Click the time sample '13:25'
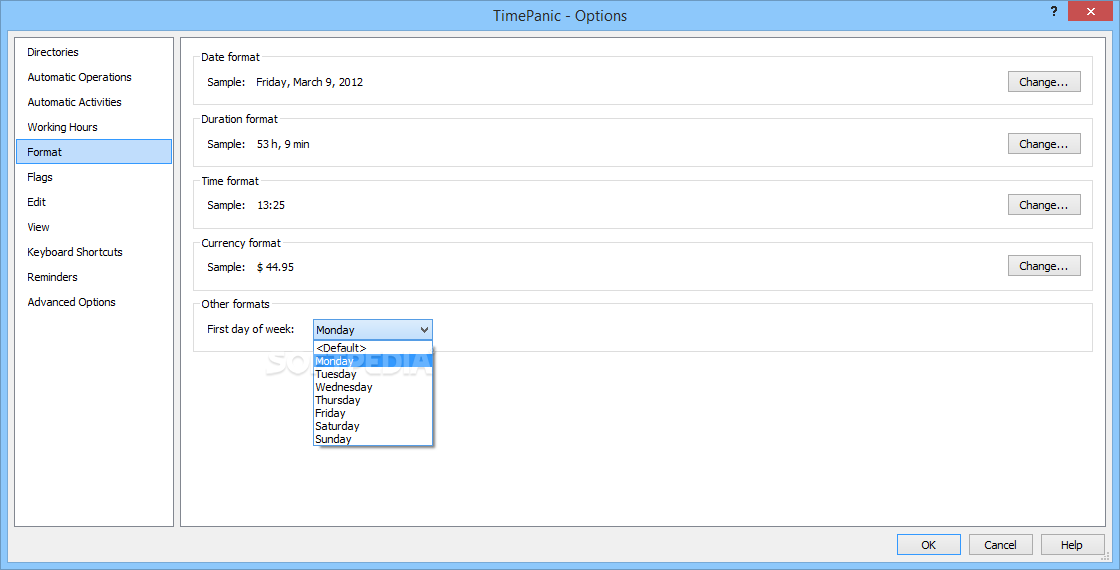The height and width of the screenshot is (570, 1120). [x=271, y=205]
